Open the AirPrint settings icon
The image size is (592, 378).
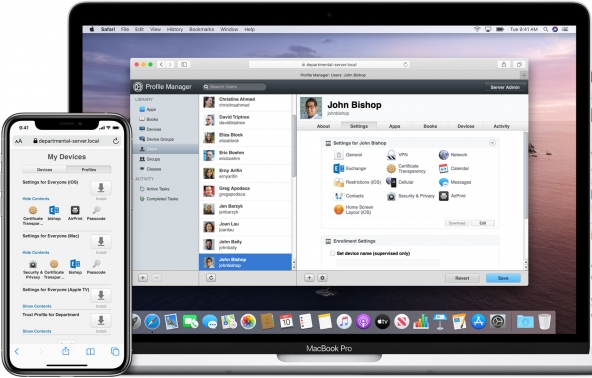444,196
